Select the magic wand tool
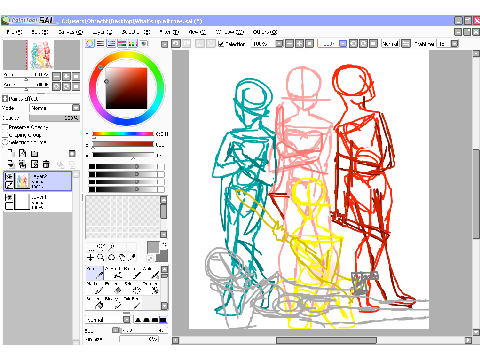The width and height of the screenshot is (480, 360). click(x=112, y=247)
